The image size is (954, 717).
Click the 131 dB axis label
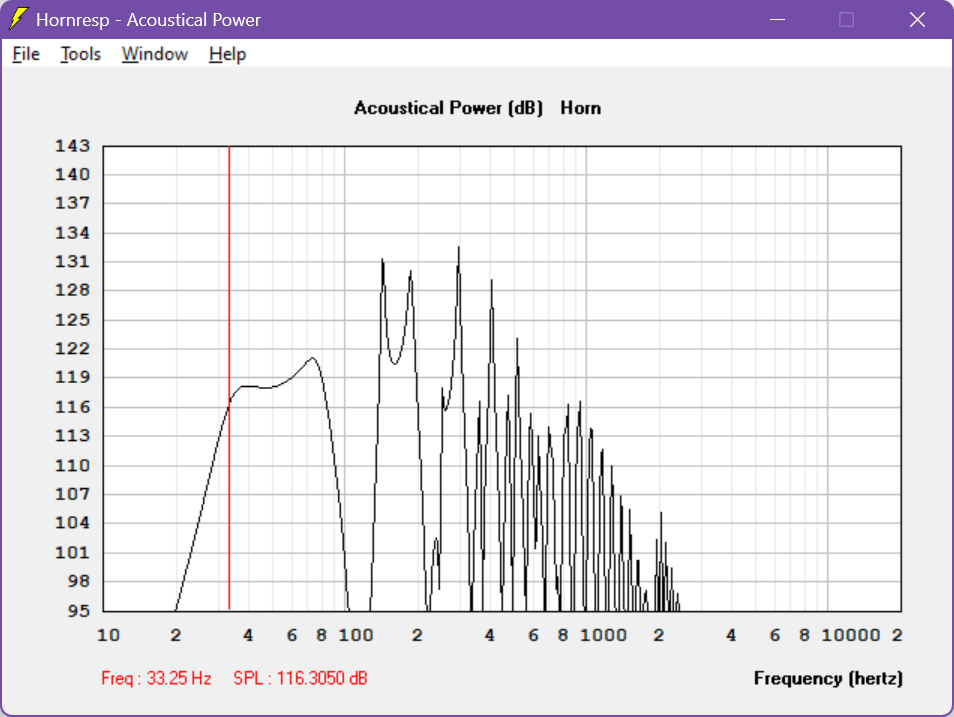(x=72, y=262)
